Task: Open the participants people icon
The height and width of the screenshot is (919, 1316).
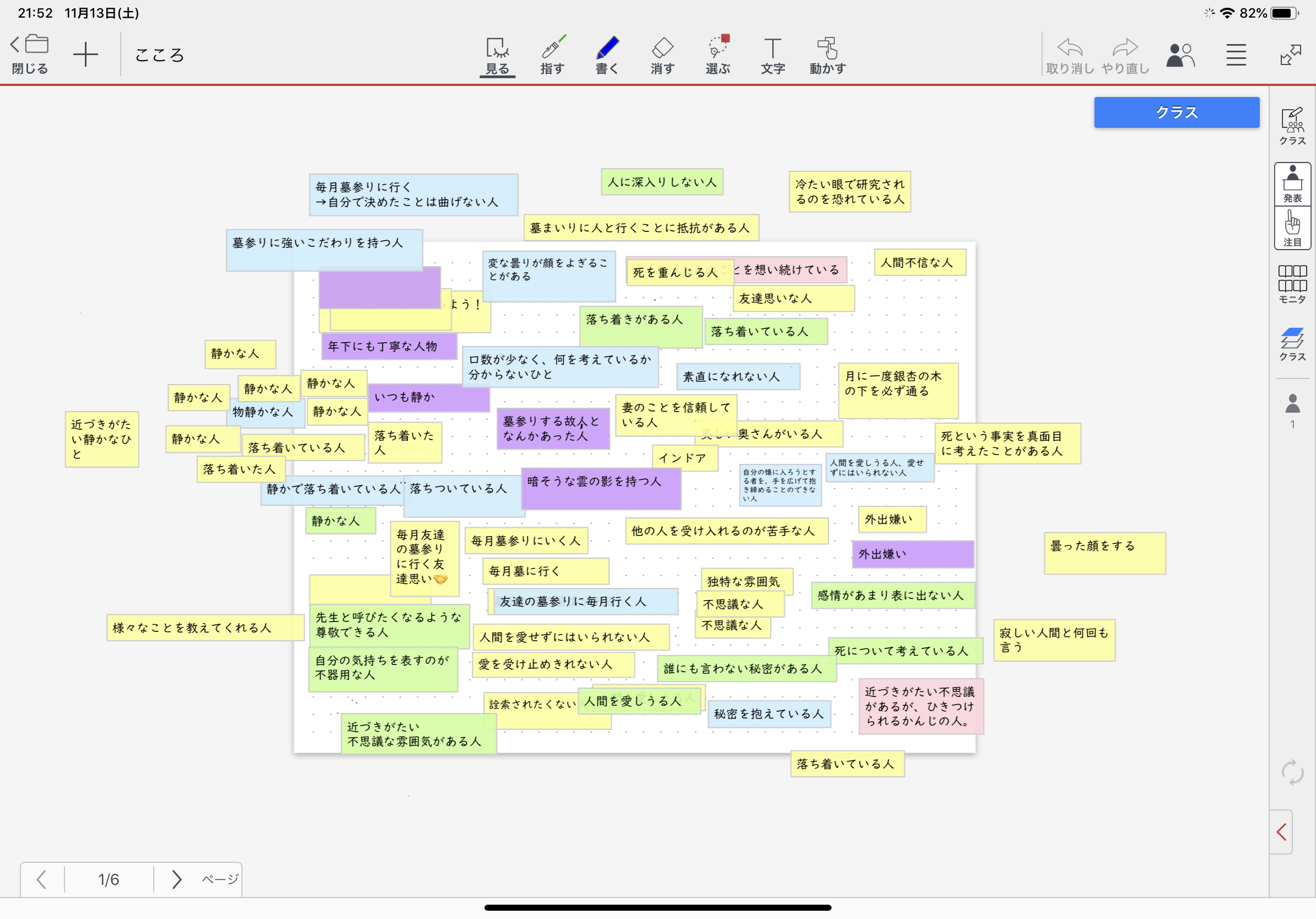Action: pyautogui.click(x=1180, y=55)
